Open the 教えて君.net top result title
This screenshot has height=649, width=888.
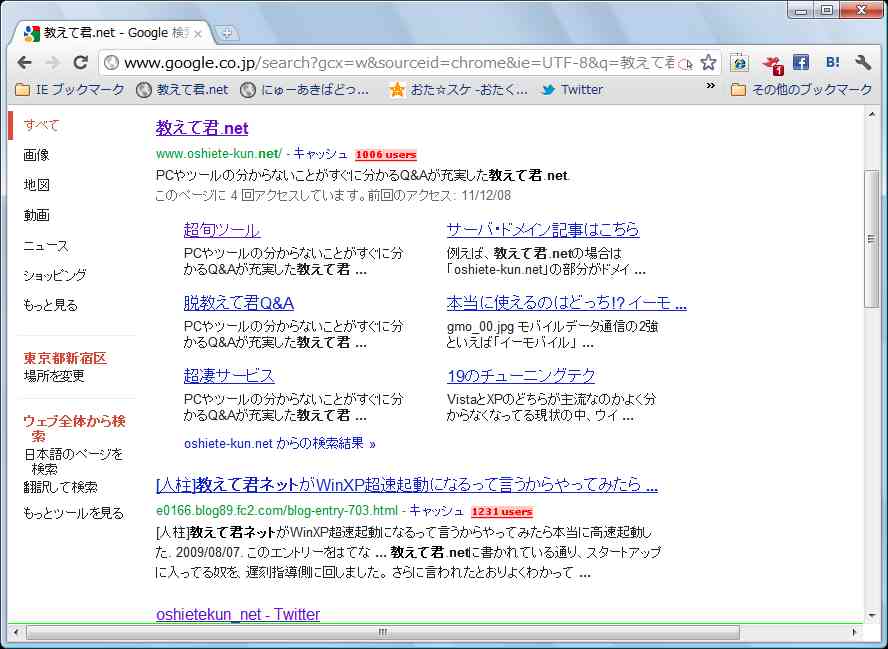click(x=202, y=128)
